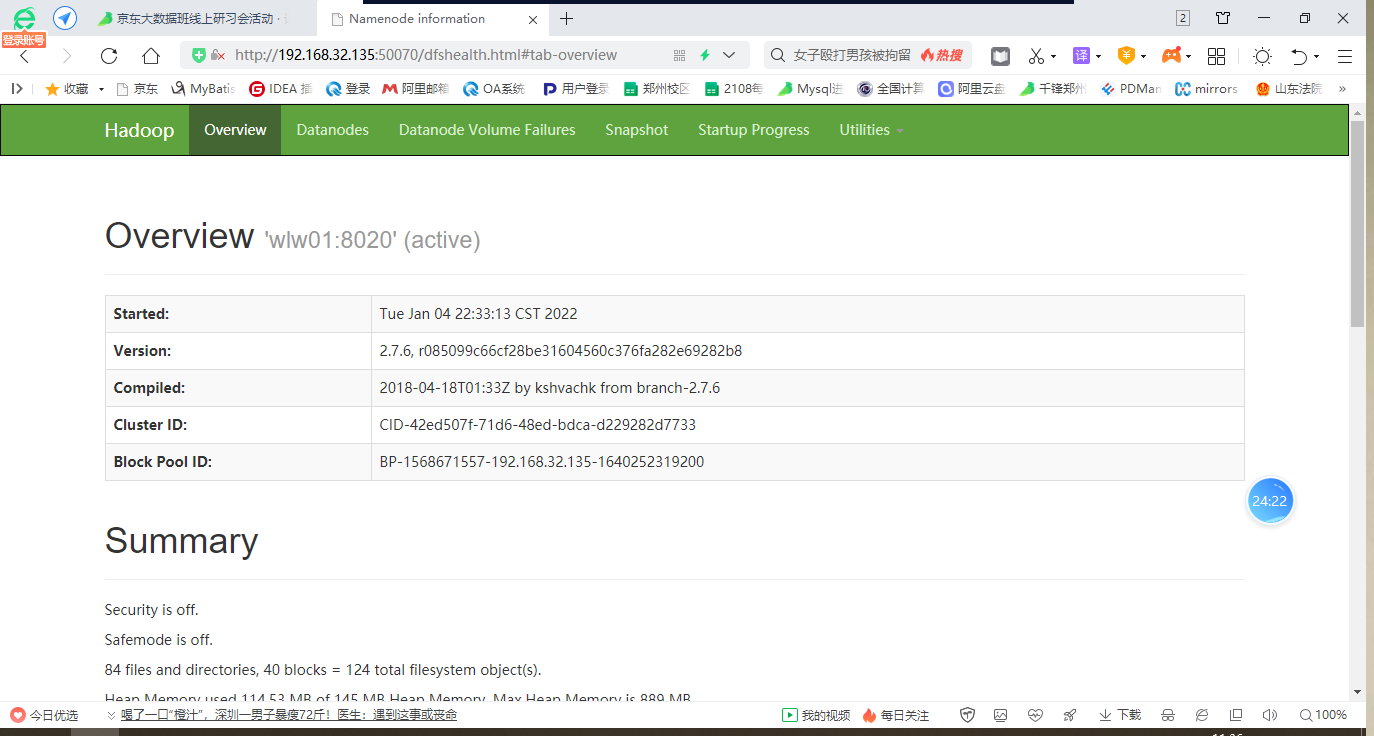
Task: Click the rocket accelerator icon
Action: 1069,715
